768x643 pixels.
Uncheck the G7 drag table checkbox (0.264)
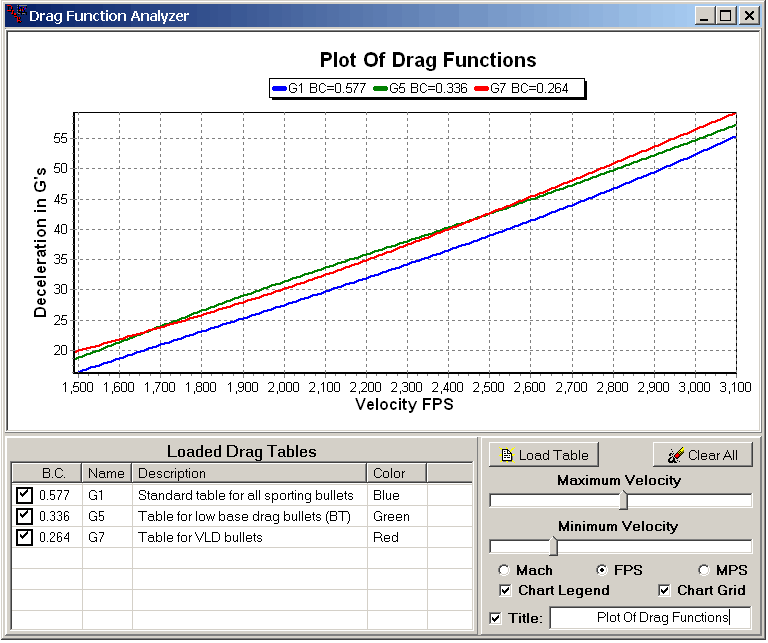tap(24, 537)
